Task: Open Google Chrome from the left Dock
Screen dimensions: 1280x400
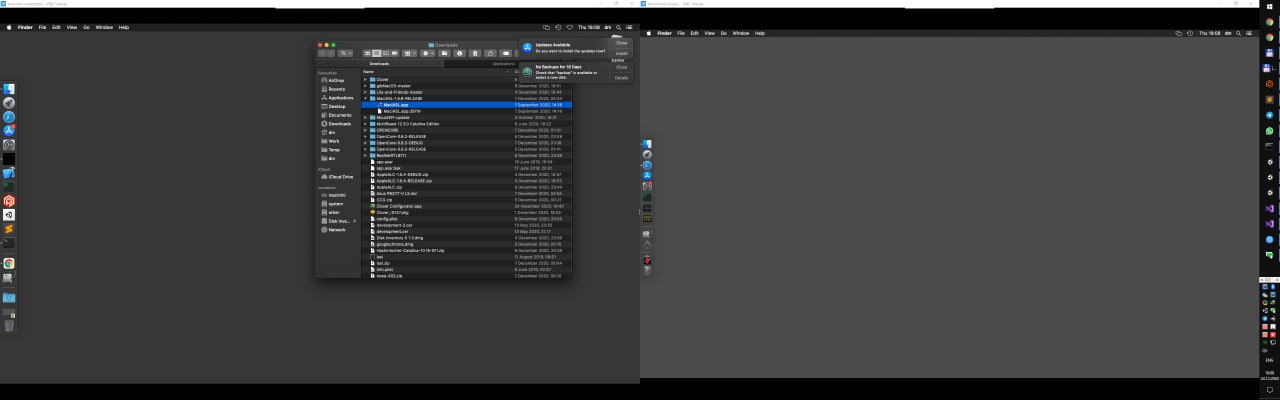Action: (x=8, y=263)
